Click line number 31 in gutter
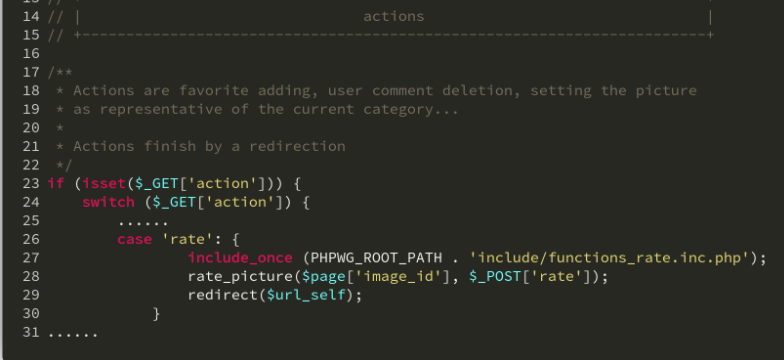 point(31,332)
